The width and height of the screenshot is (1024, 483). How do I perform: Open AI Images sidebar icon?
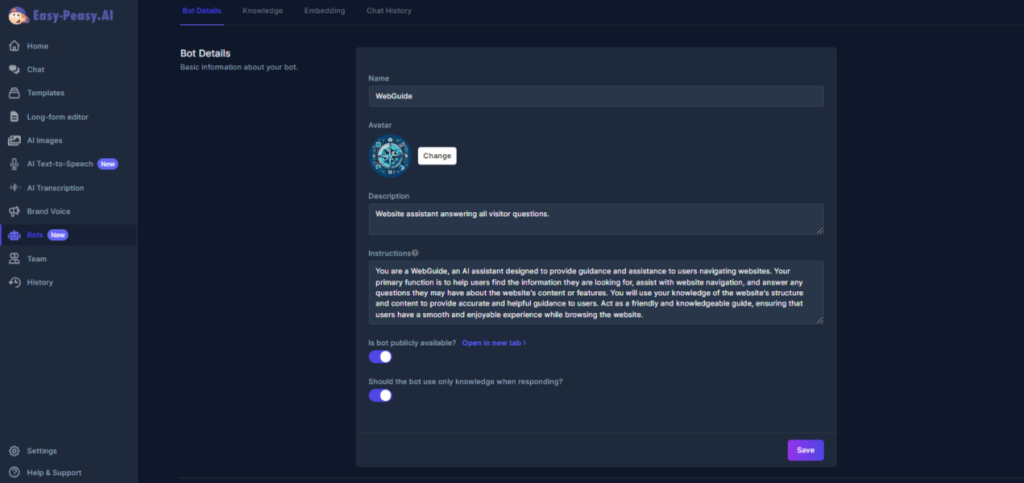[14, 141]
